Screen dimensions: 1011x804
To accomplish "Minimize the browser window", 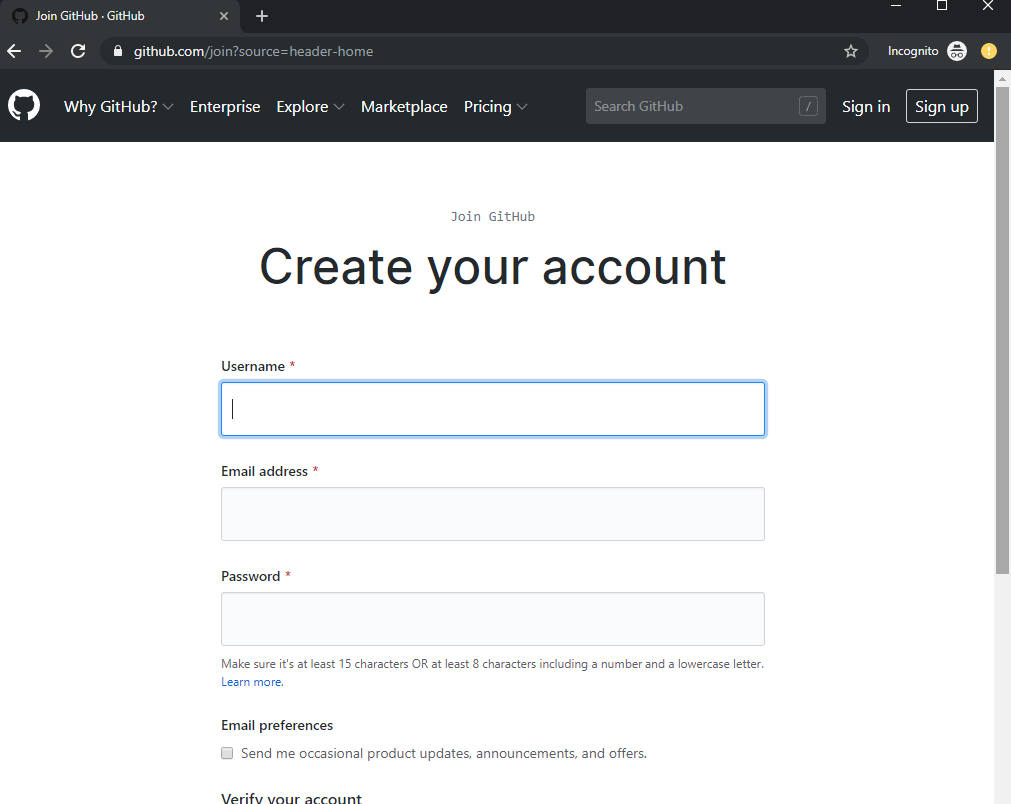I will point(896,6).
